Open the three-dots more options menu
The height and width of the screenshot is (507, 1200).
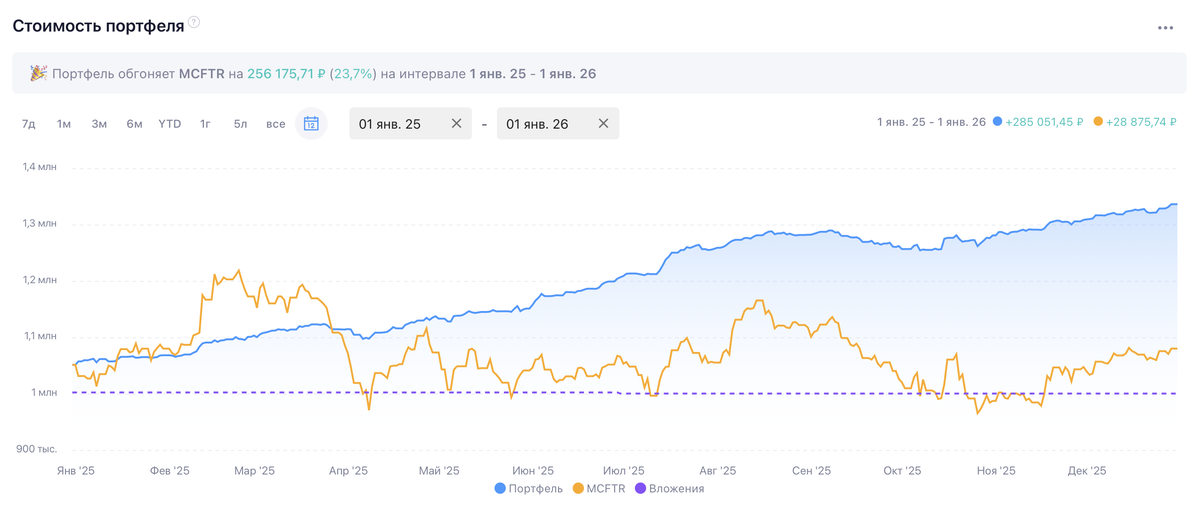[x=1165, y=28]
